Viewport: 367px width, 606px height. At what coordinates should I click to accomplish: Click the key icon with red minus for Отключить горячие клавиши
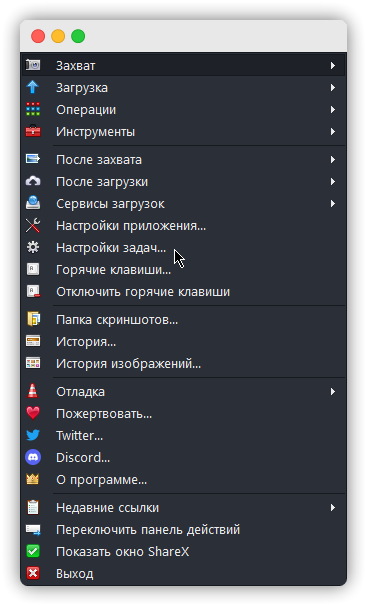pyautogui.click(x=33, y=291)
